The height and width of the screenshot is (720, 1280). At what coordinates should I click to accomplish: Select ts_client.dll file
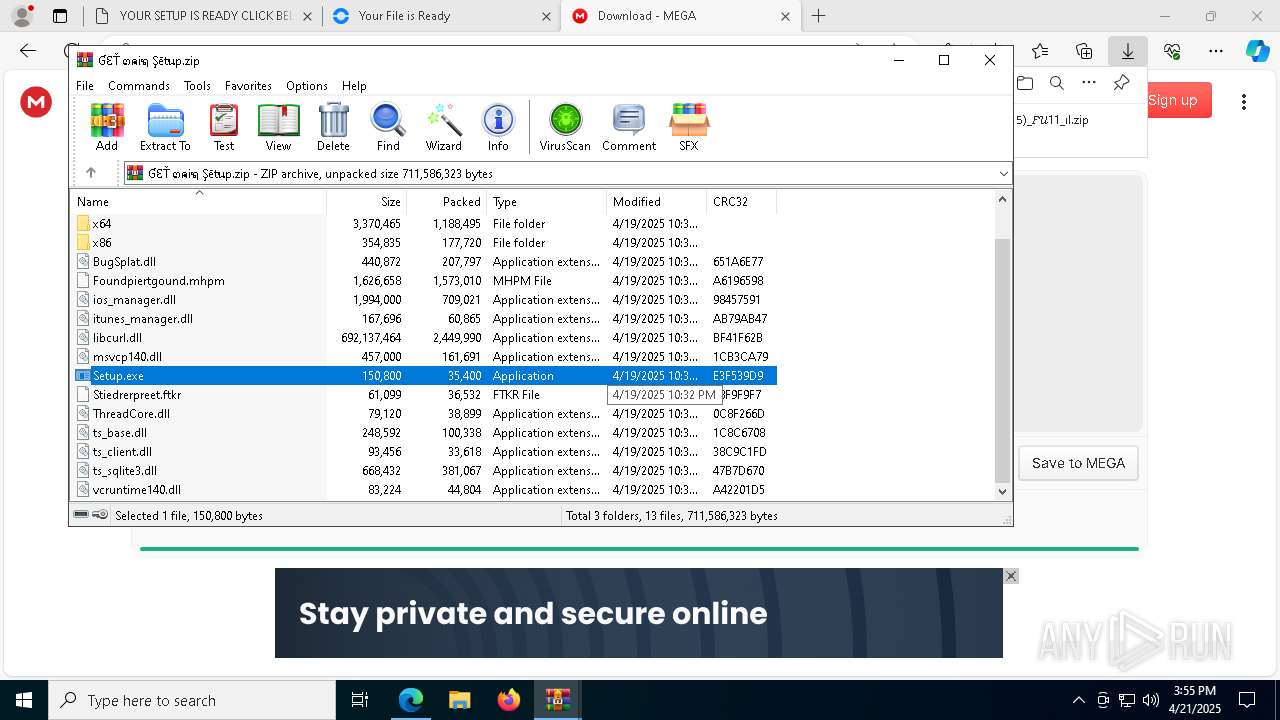(x=122, y=452)
